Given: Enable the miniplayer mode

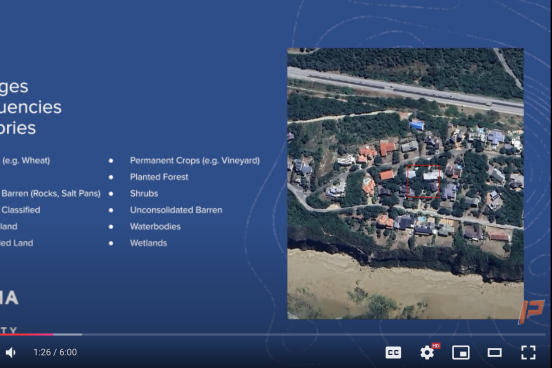Looking at the screenshot, I should [460, 353].
